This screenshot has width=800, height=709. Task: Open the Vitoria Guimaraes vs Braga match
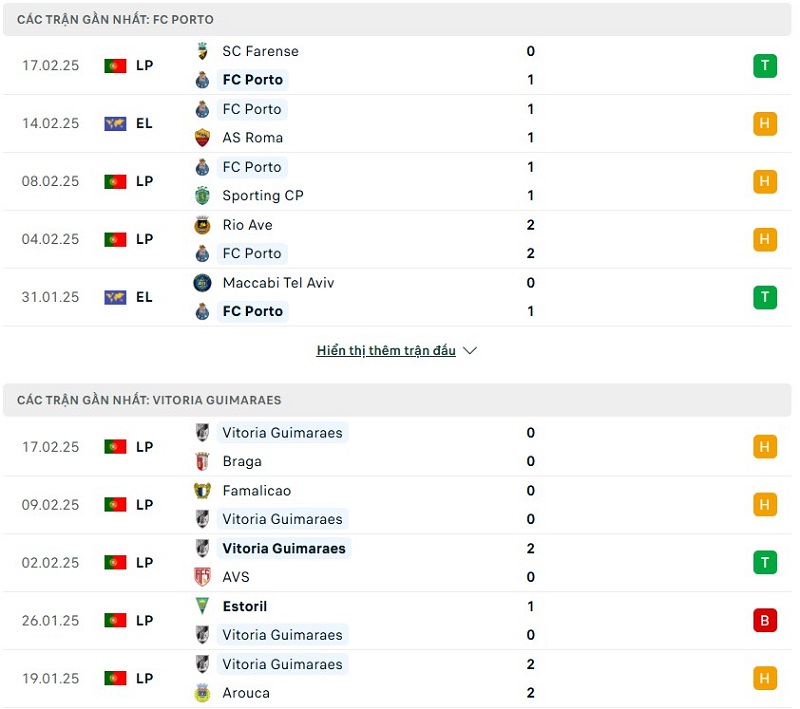tap(400, 447)
